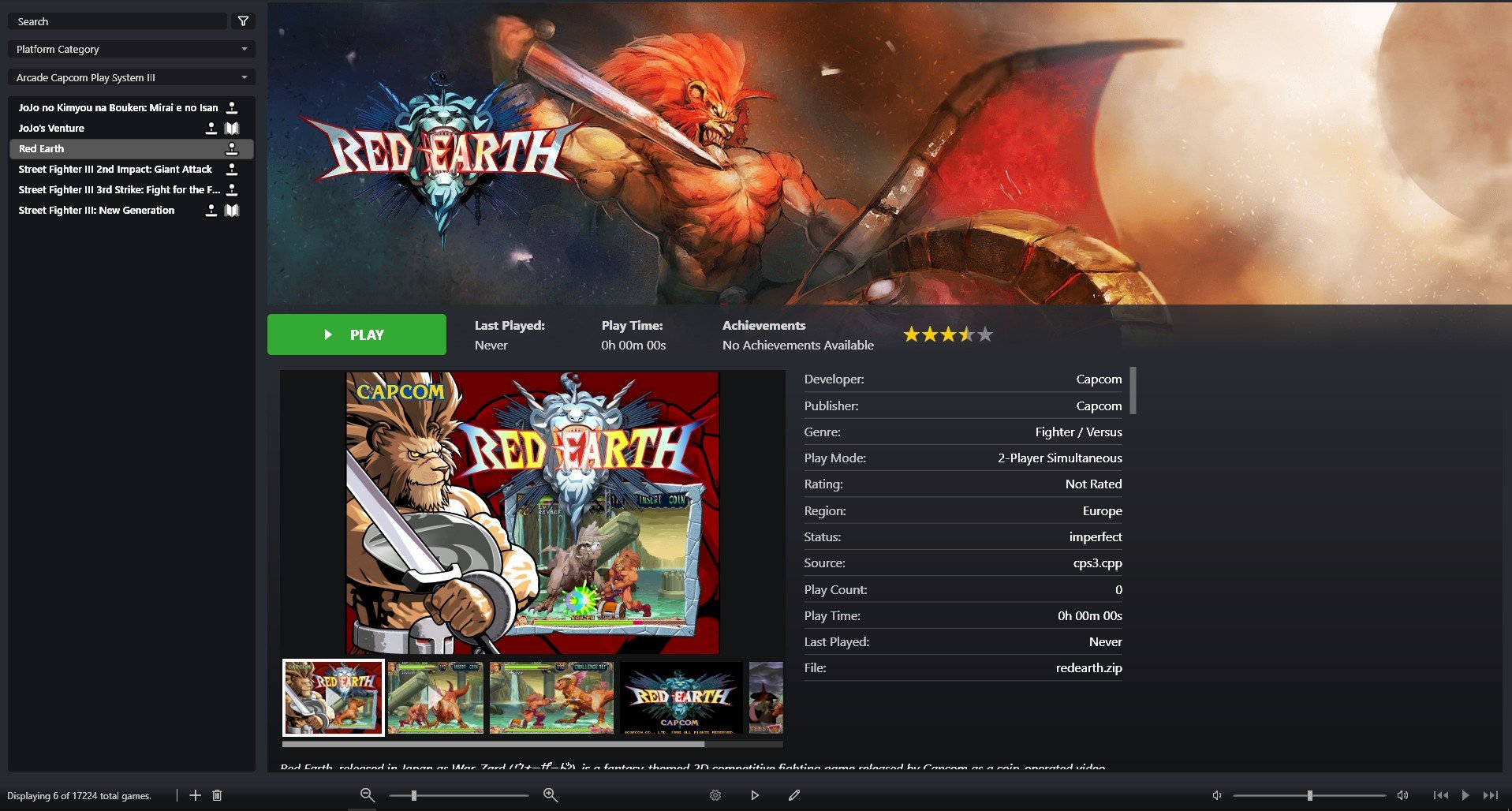Select the Red Earth title screen thumbnail
This screenshot has height=811, width=1512.
click(681, 698)
